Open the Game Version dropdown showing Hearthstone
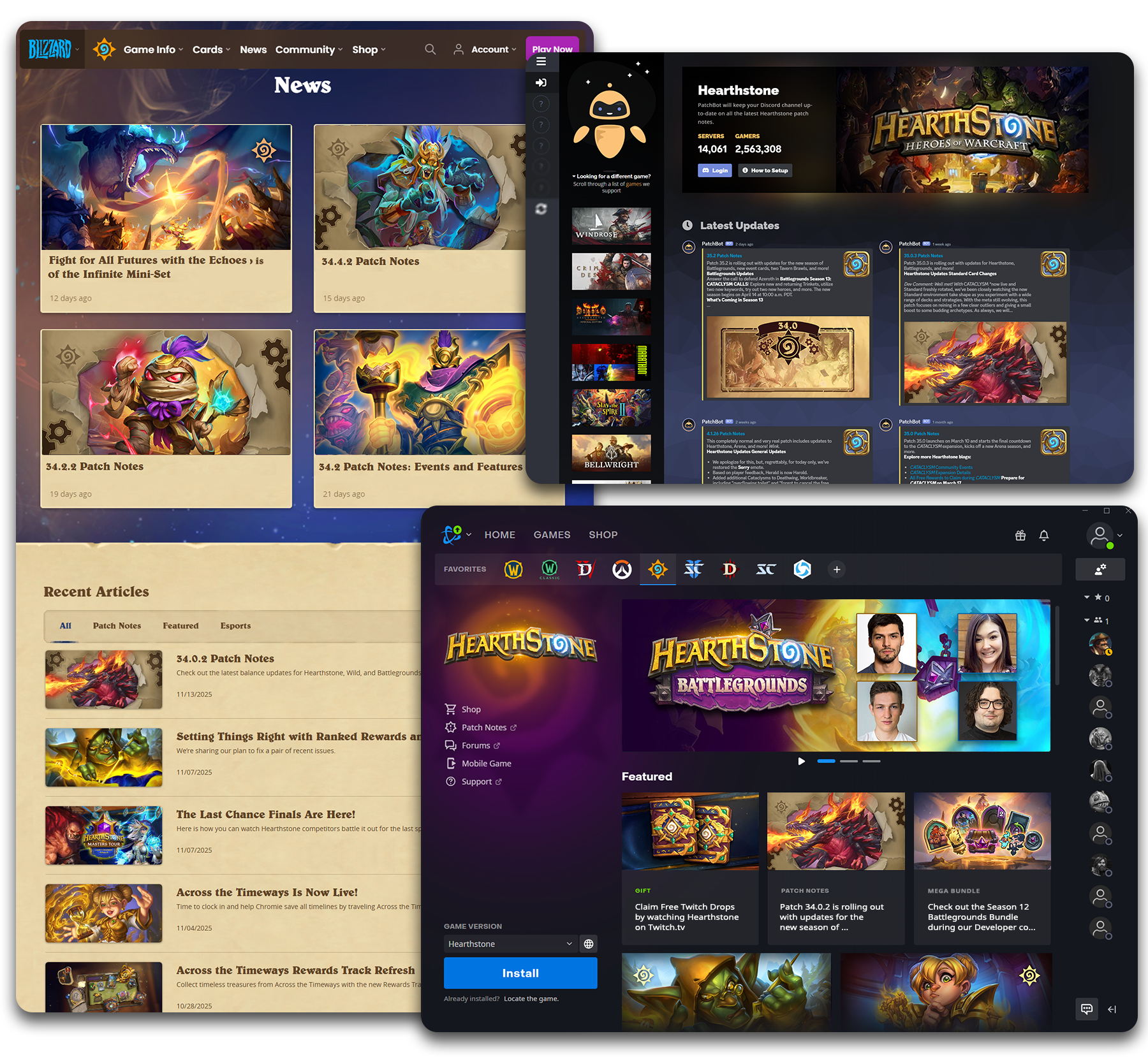Screen dimensions: 1148x1057 510,944
